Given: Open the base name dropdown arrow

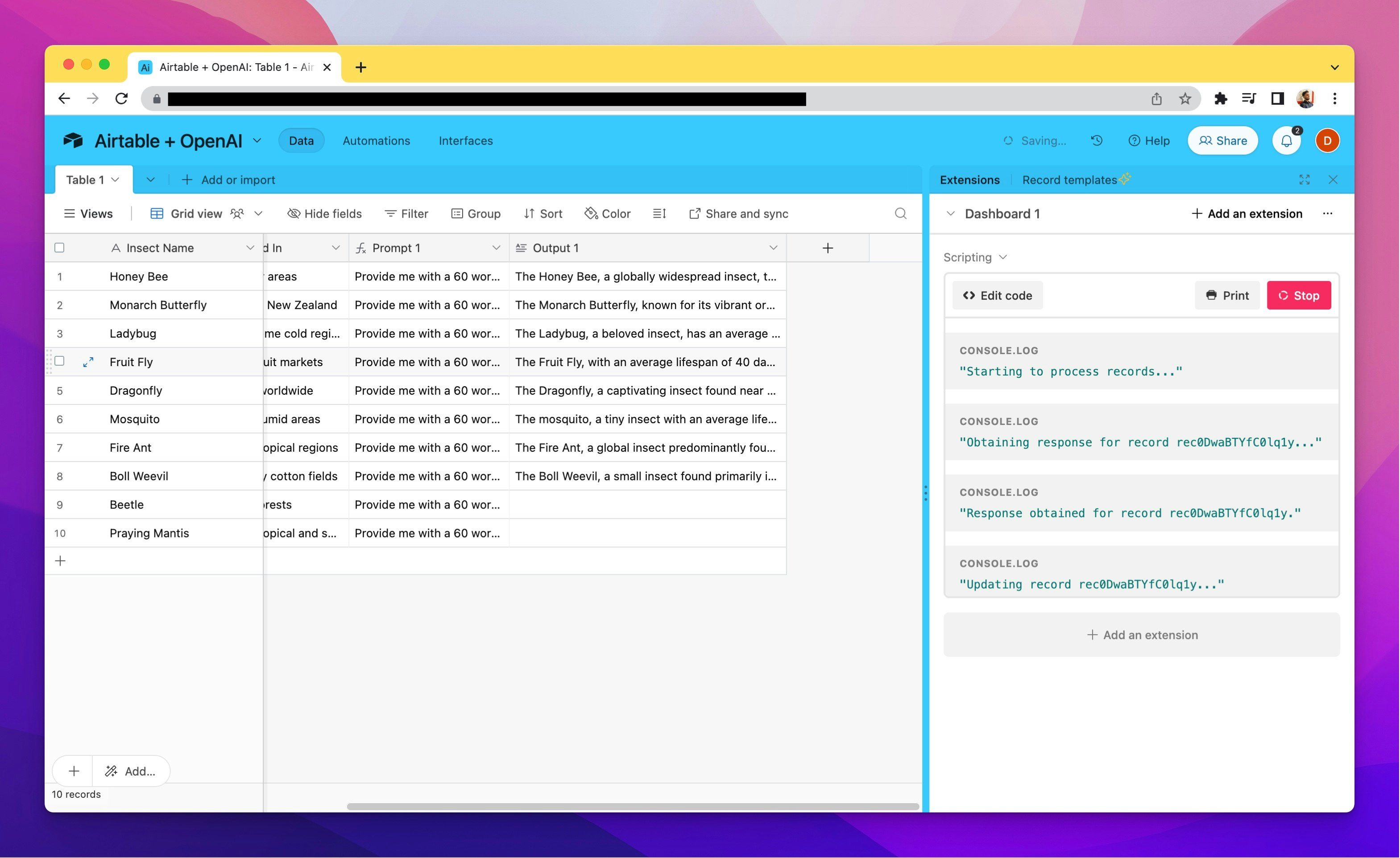Looking at the screenshot, I should (x=257, y=140).
